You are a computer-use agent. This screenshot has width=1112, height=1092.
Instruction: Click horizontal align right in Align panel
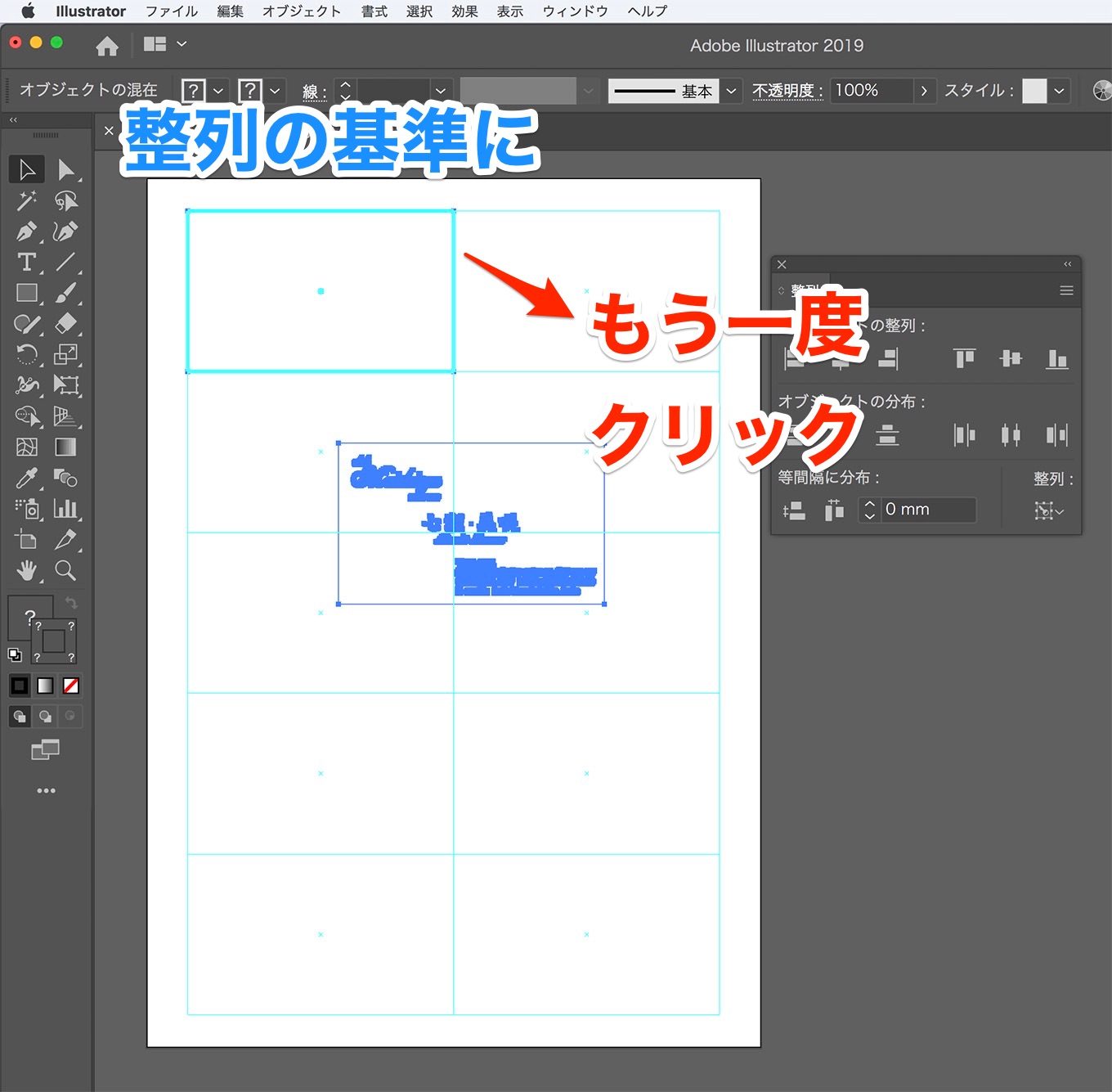click(888, 358)
